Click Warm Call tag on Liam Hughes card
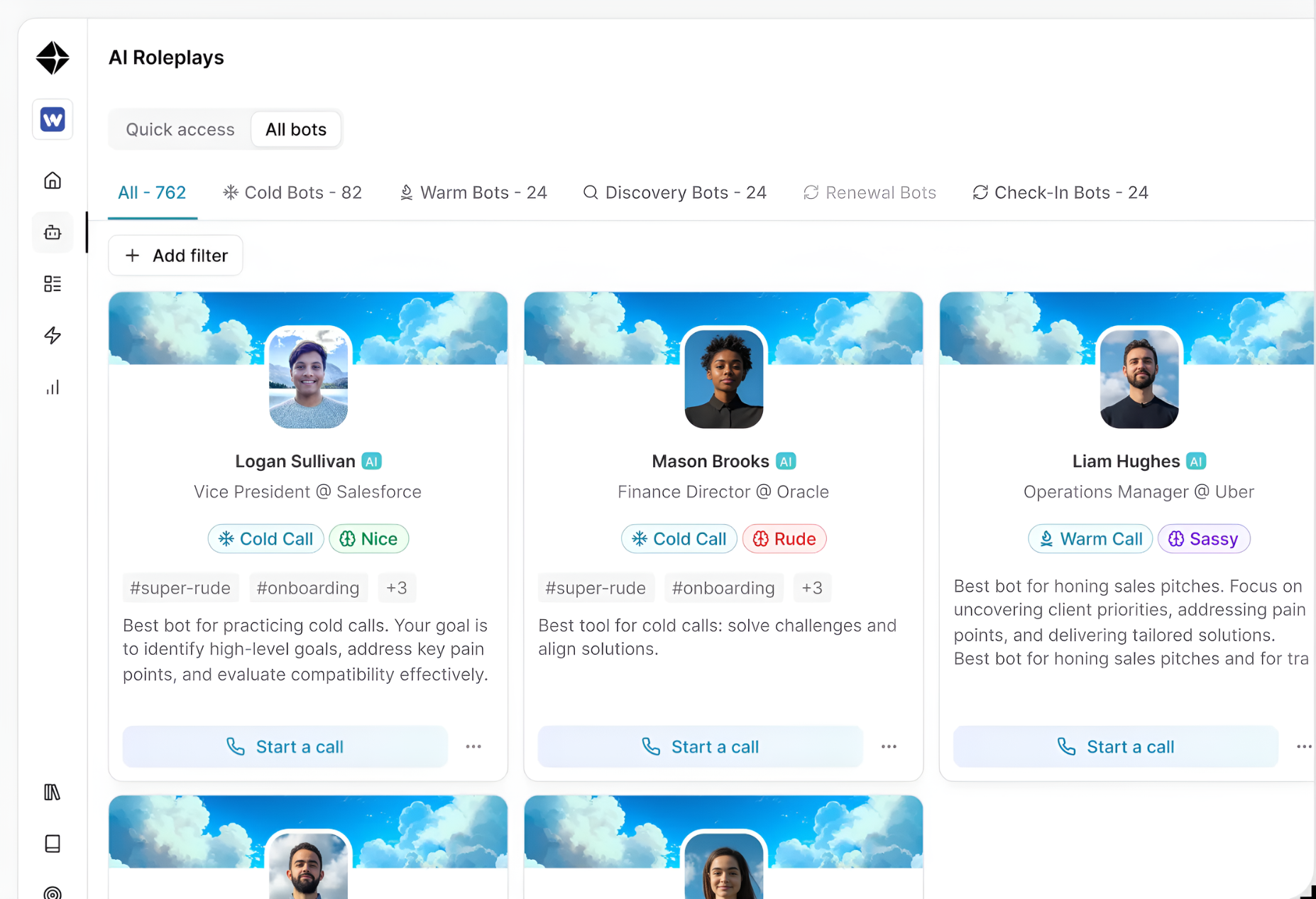Viewport: 1316px width, 899px height. [x=1090, y=539]
